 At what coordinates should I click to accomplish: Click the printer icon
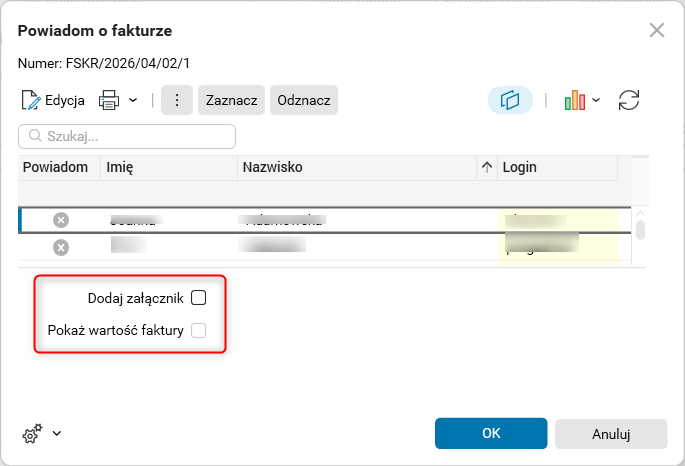109,100
